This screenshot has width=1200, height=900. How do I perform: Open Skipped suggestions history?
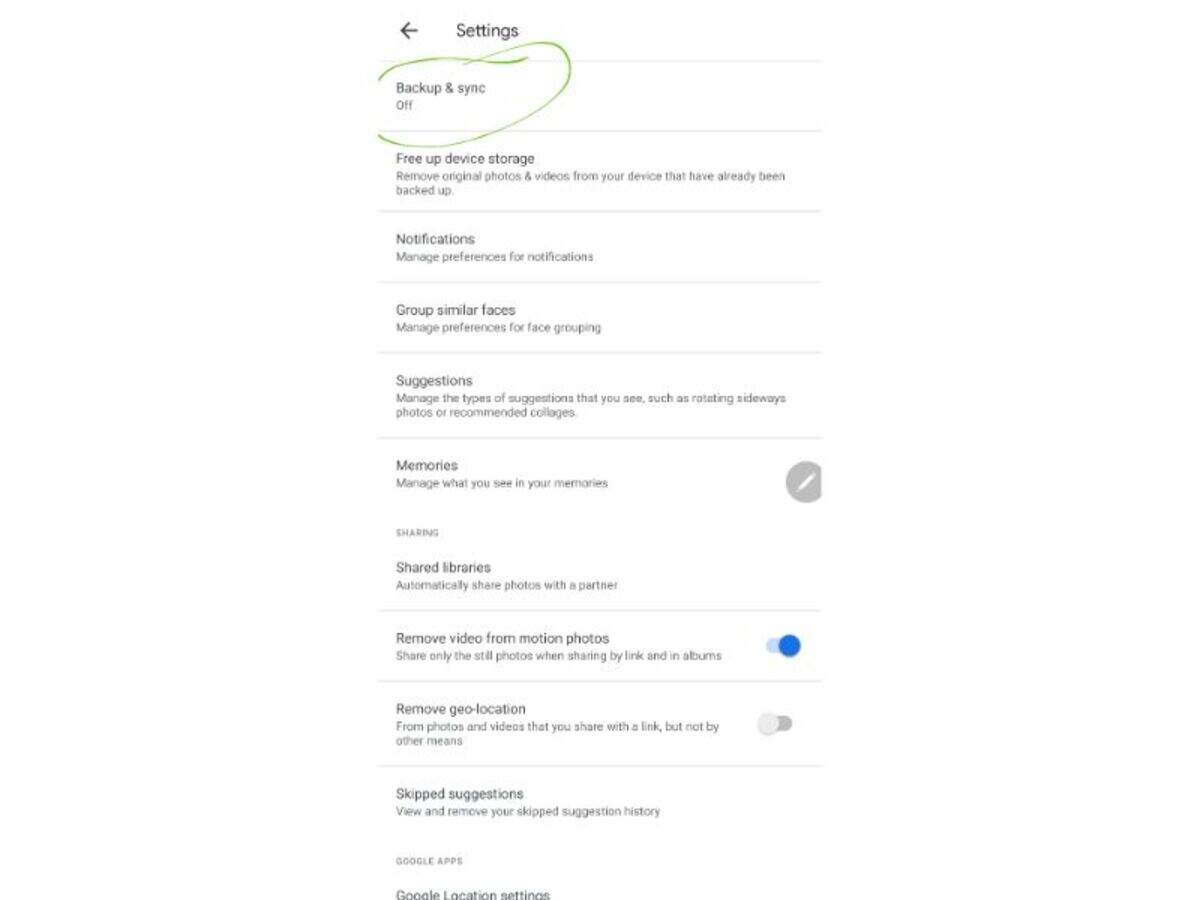599,802
